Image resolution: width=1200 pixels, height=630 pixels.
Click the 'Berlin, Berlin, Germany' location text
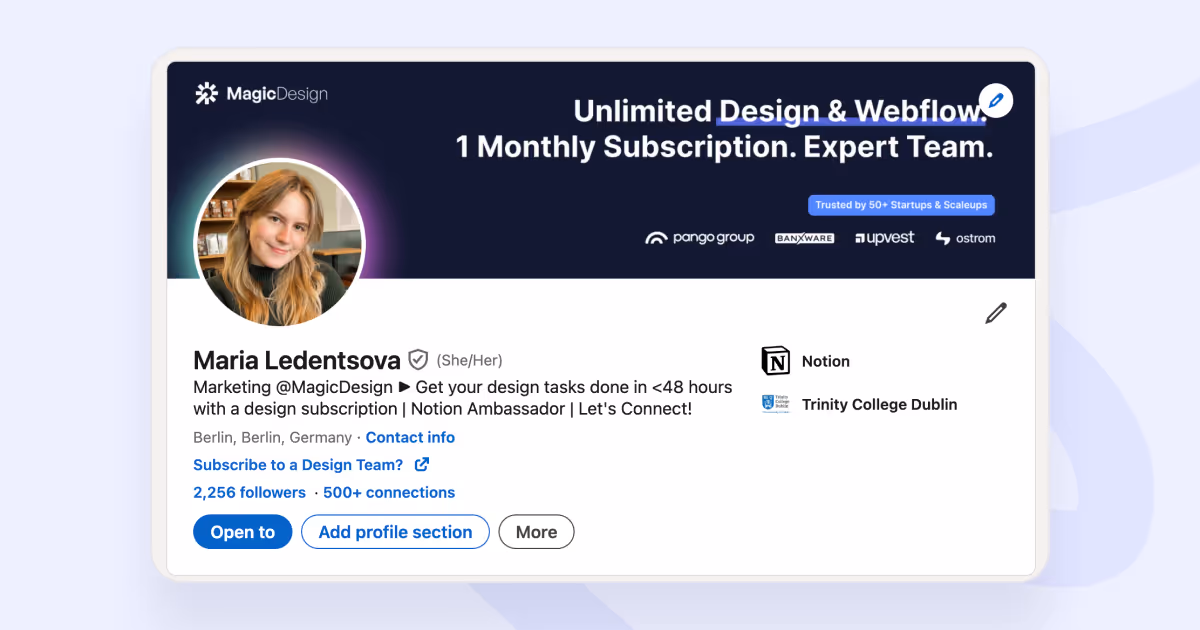point(272,437)
